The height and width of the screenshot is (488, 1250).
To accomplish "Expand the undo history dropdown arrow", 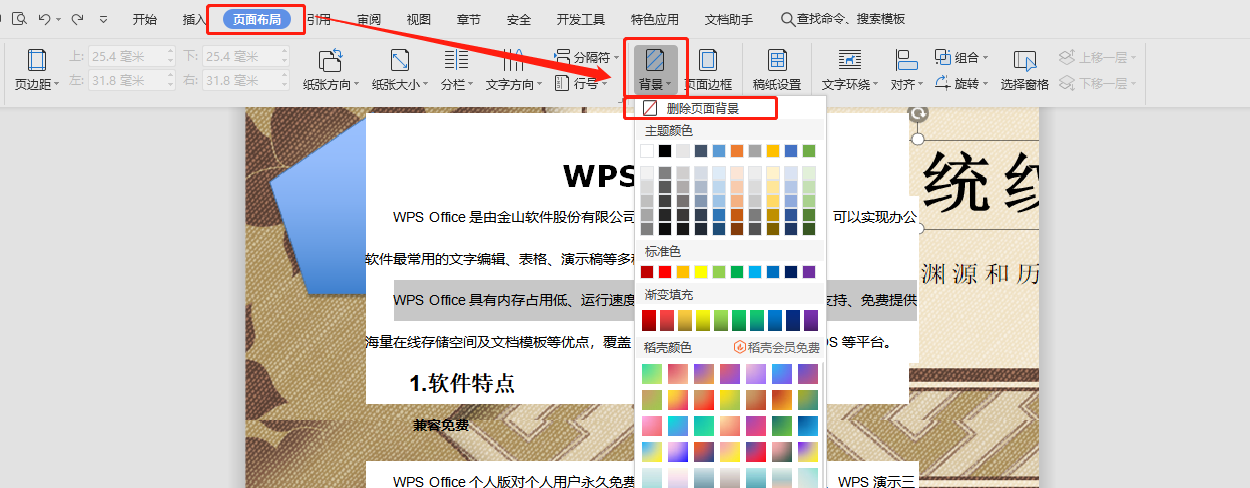I will point(59,19).
